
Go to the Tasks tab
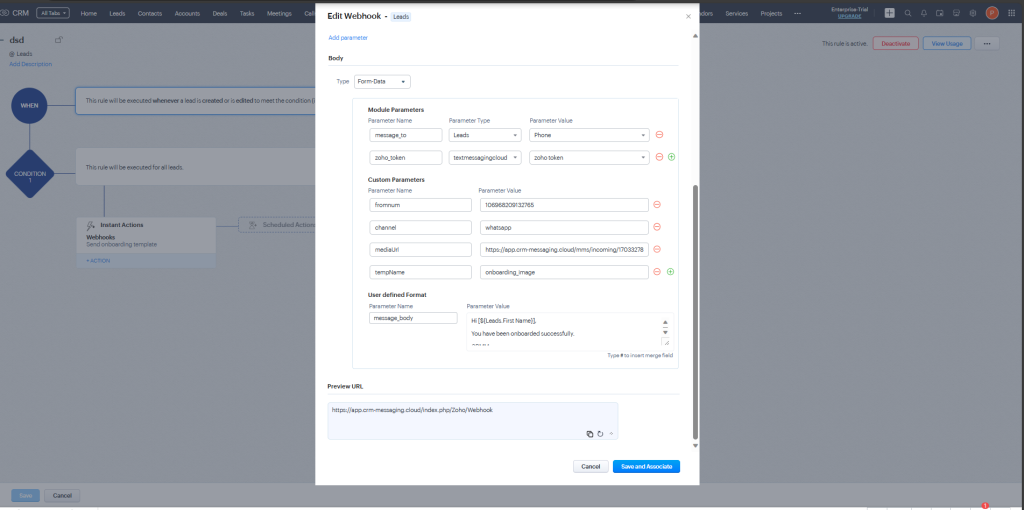tap(247, 13)
